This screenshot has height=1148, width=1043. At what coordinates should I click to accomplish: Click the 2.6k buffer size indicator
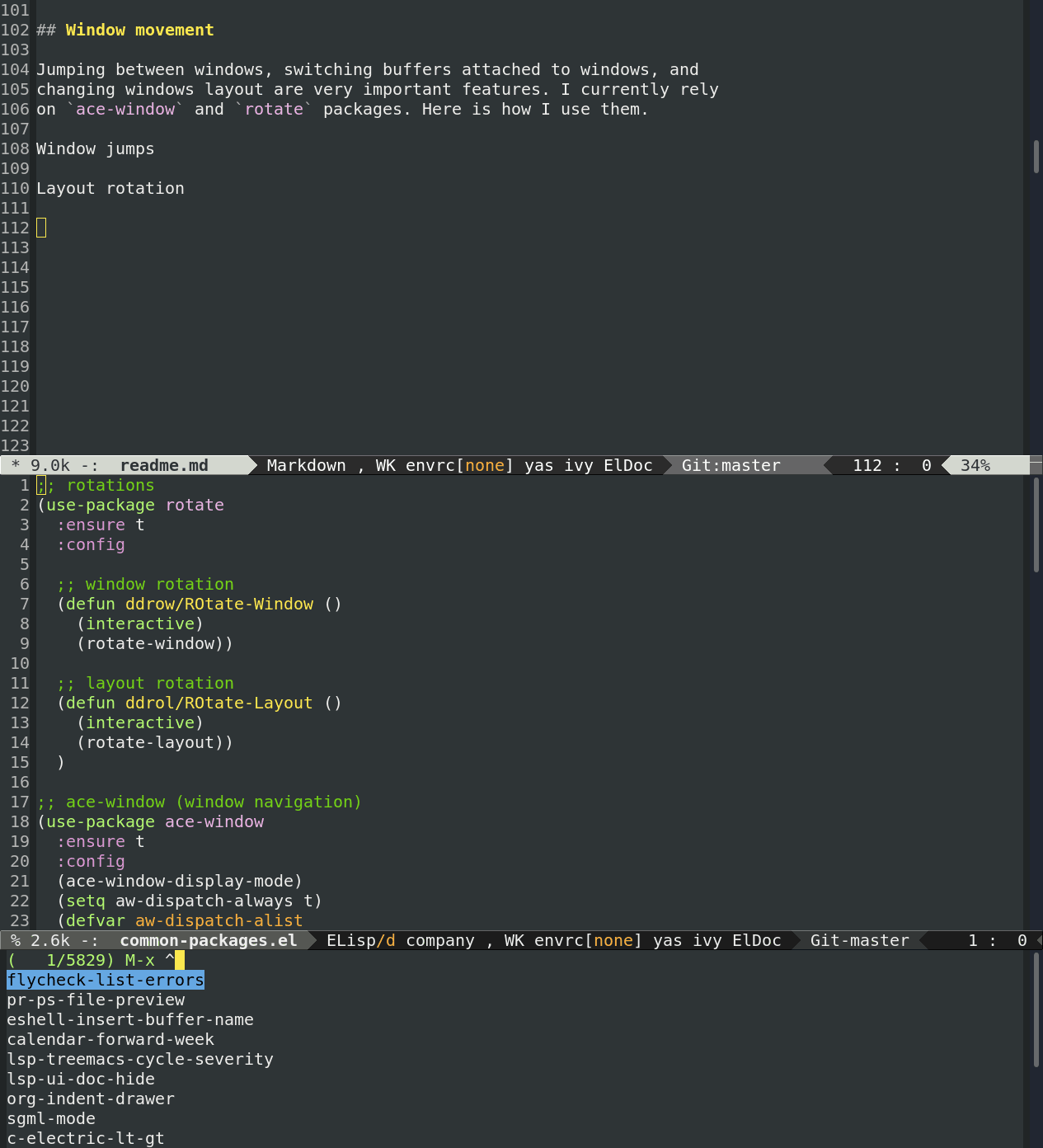click(50, 940)
